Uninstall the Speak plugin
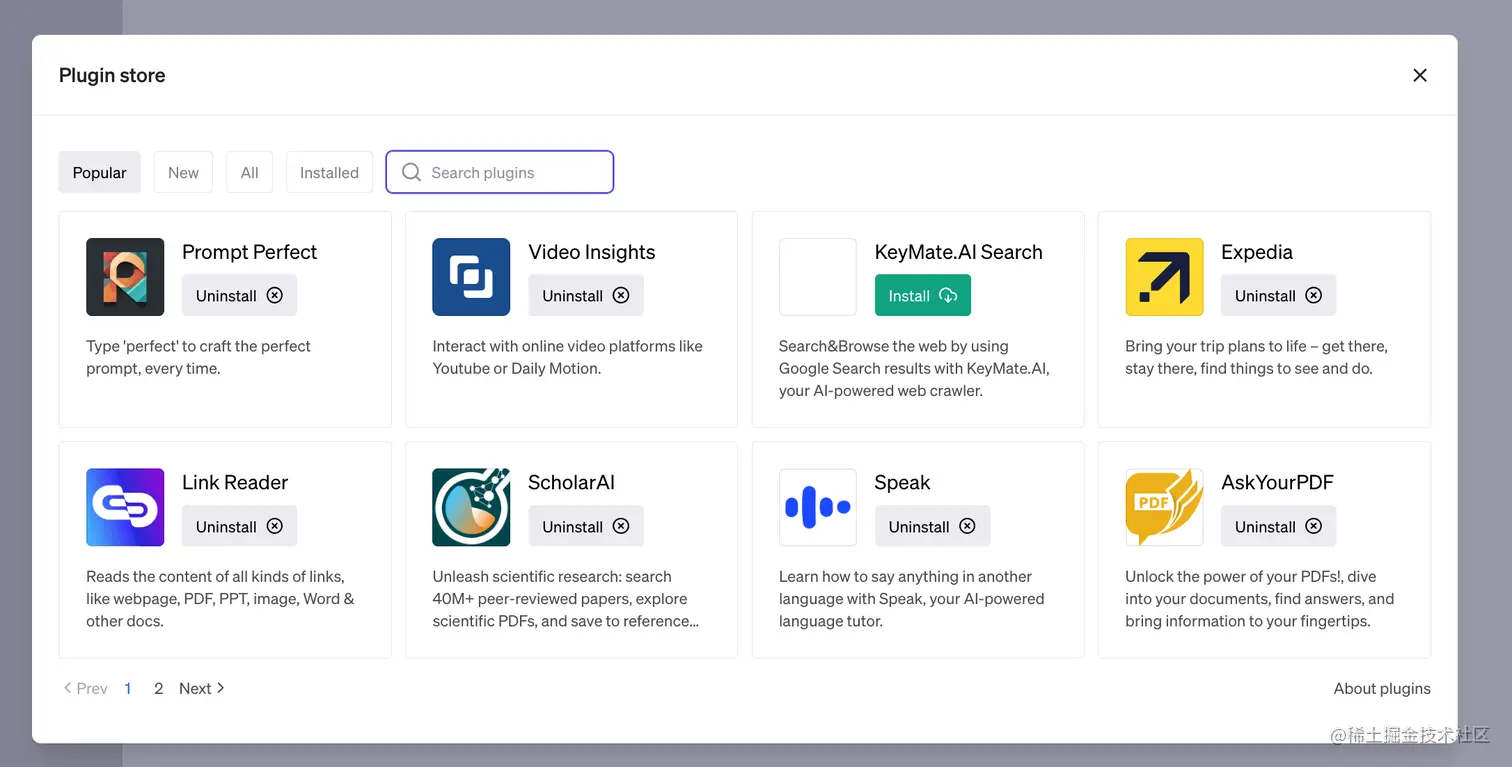 point(932,526)
